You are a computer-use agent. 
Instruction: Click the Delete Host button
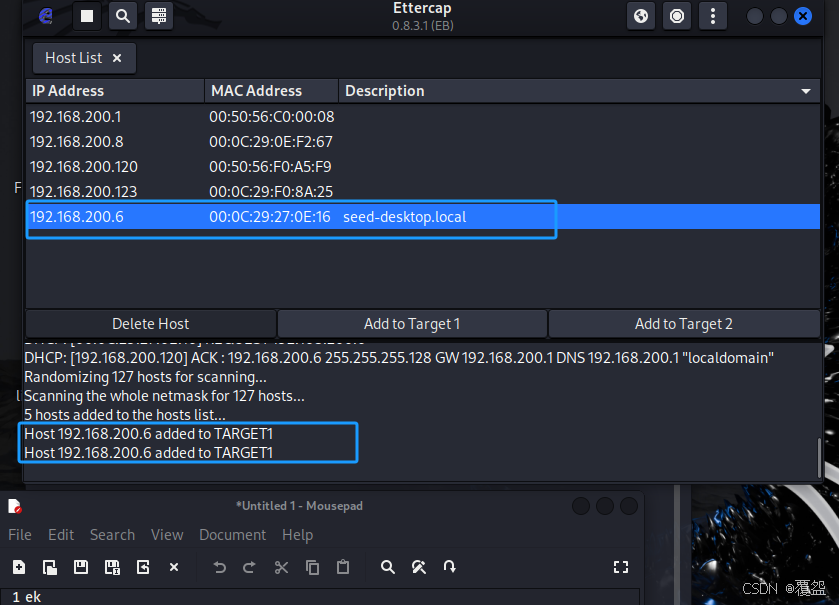click(x=150, y=324)
